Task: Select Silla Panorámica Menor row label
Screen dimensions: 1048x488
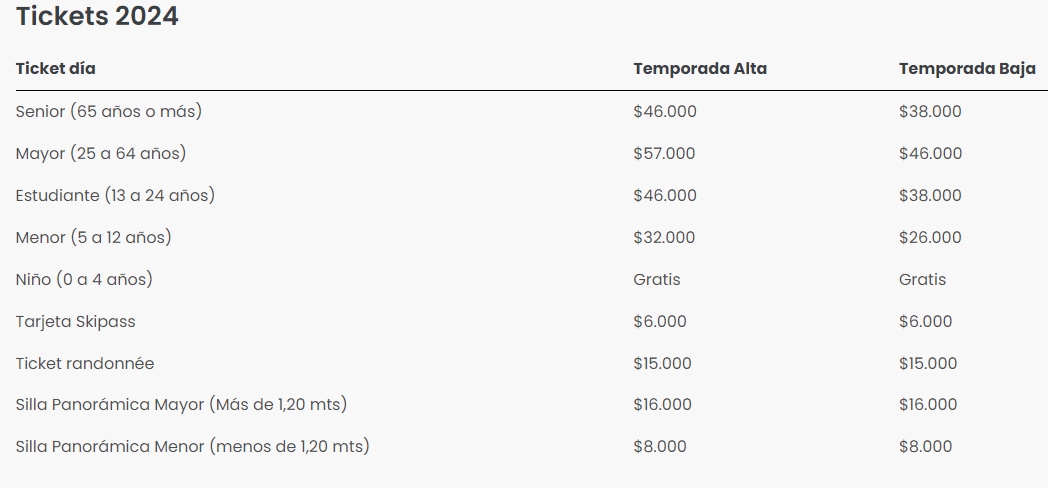Action: pos(192,447)
